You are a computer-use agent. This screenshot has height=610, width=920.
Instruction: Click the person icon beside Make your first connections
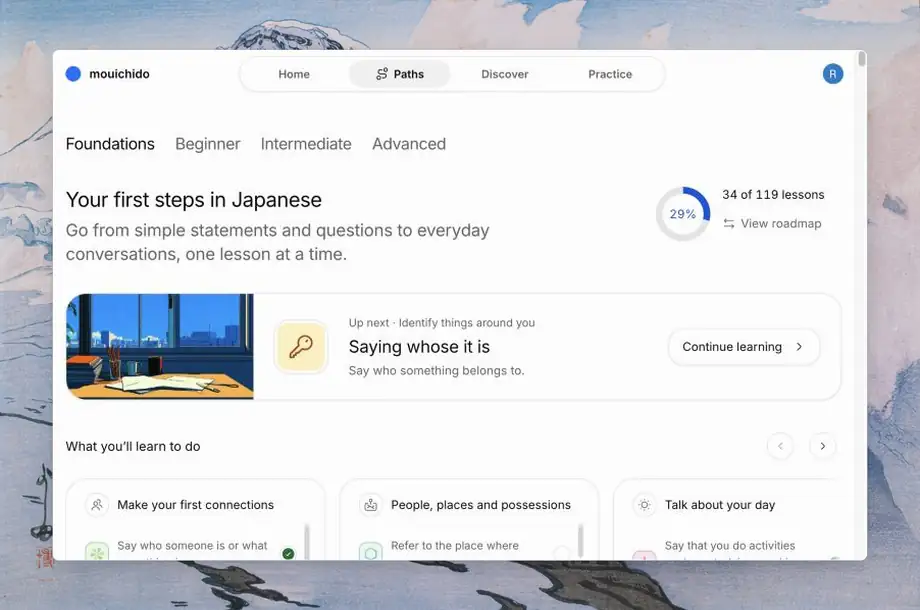[97, 504]
